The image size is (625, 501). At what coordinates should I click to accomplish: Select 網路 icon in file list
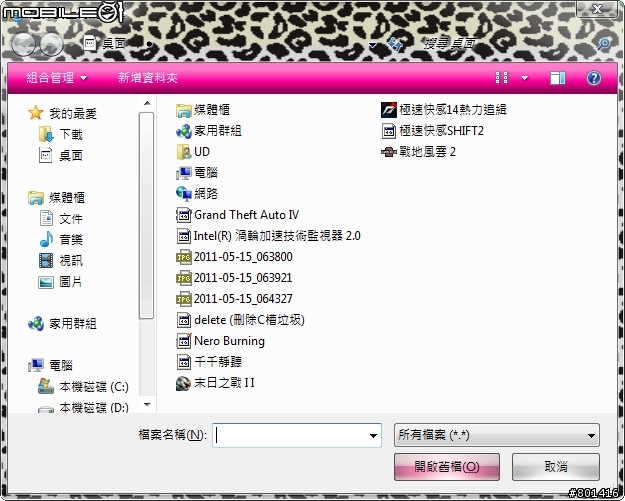[x=183, y=194]
